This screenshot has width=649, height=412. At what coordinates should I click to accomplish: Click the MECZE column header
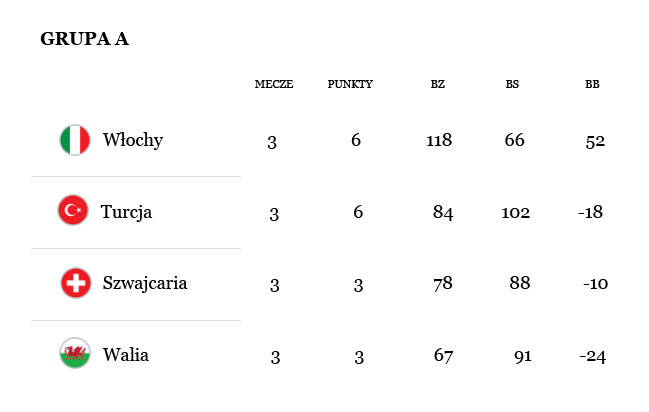(x=274, y=85)
